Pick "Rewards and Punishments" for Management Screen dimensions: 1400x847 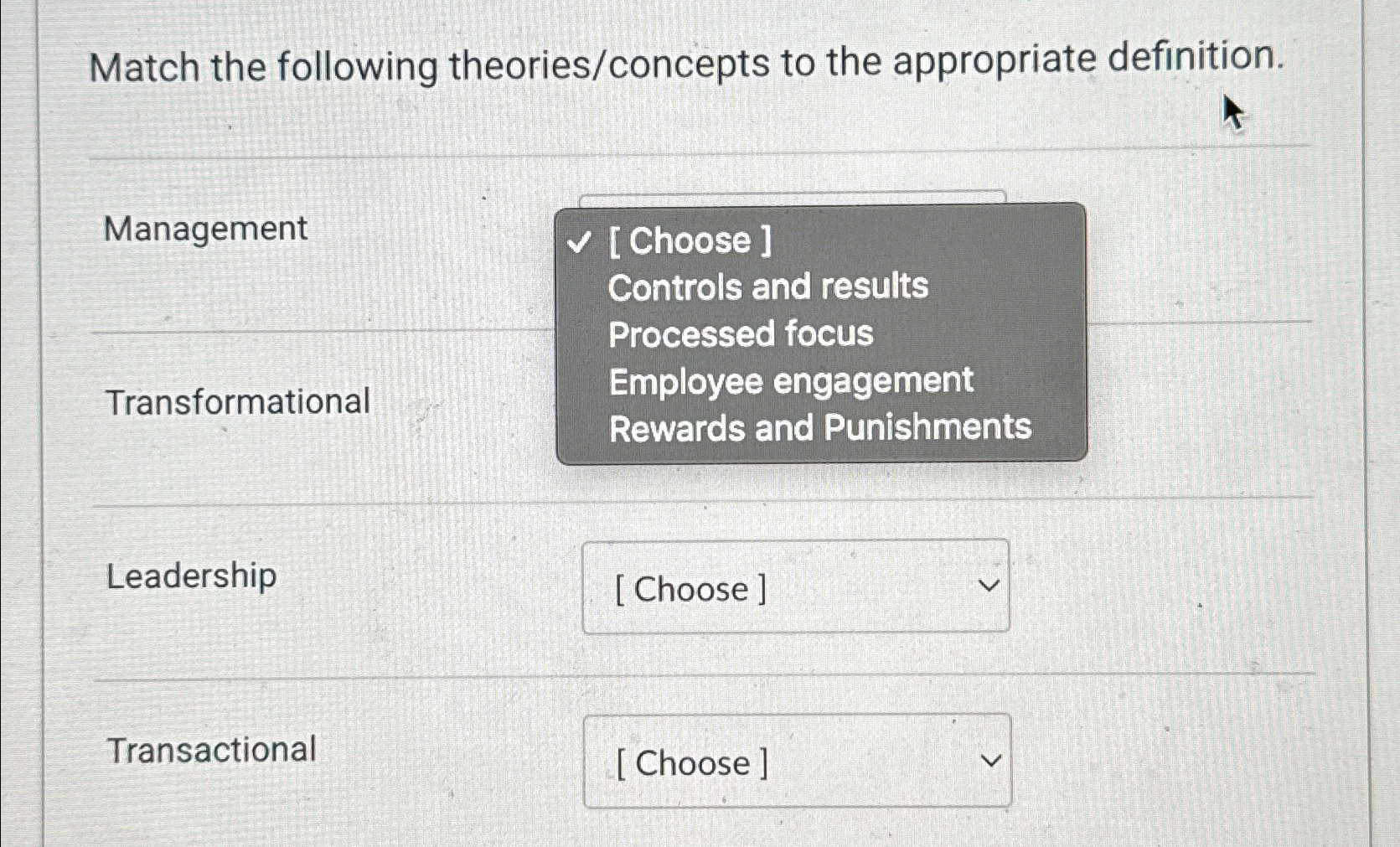819,429
